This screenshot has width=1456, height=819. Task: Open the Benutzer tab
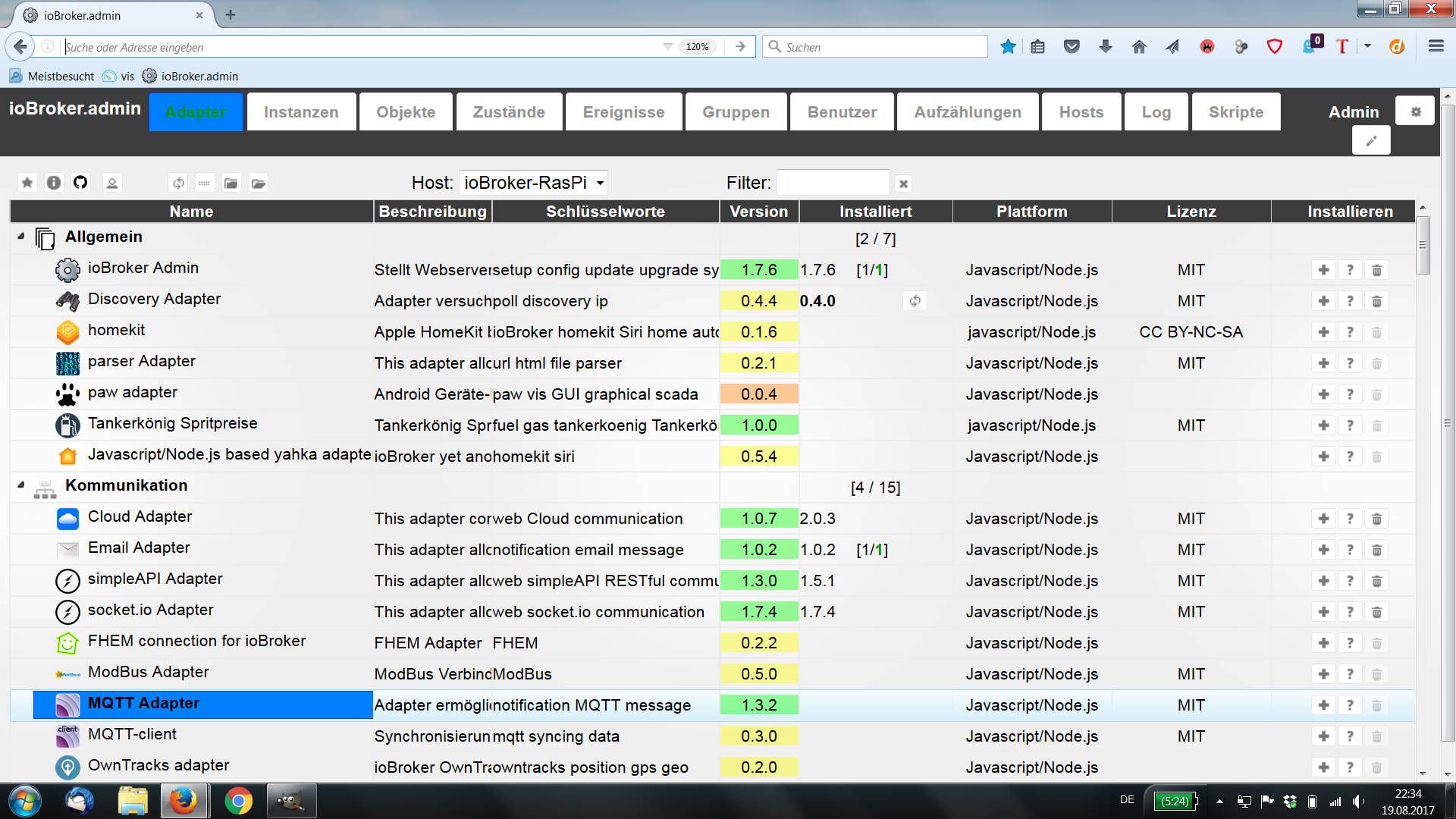tap(842, 112)
